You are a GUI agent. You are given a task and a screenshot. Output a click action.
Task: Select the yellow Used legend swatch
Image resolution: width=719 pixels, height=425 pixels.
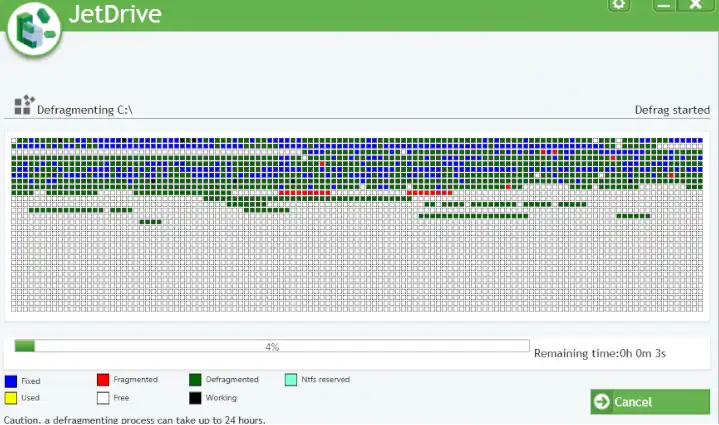[11, 398]
